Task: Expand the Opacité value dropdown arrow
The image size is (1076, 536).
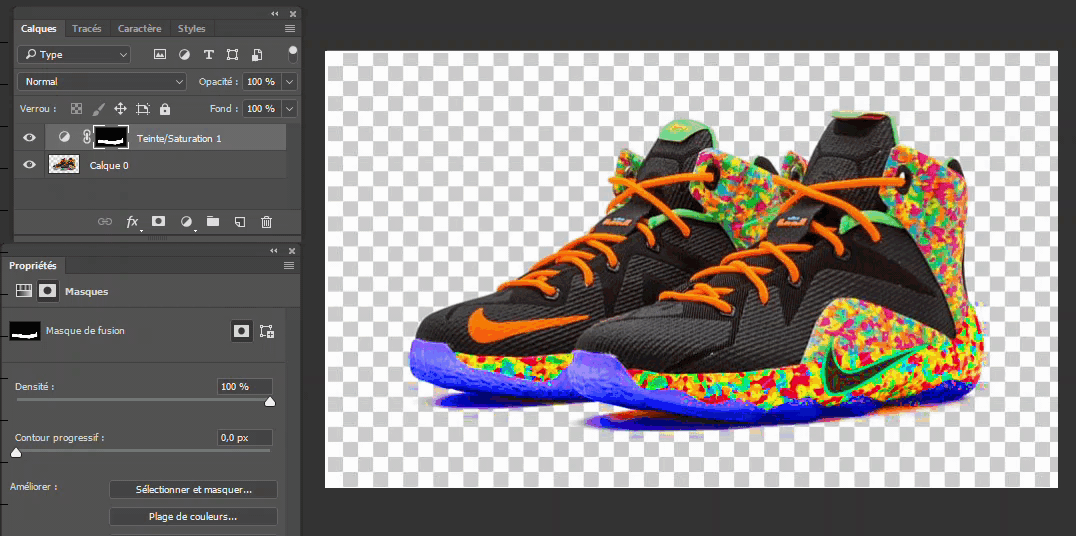Action: point(290,81)
